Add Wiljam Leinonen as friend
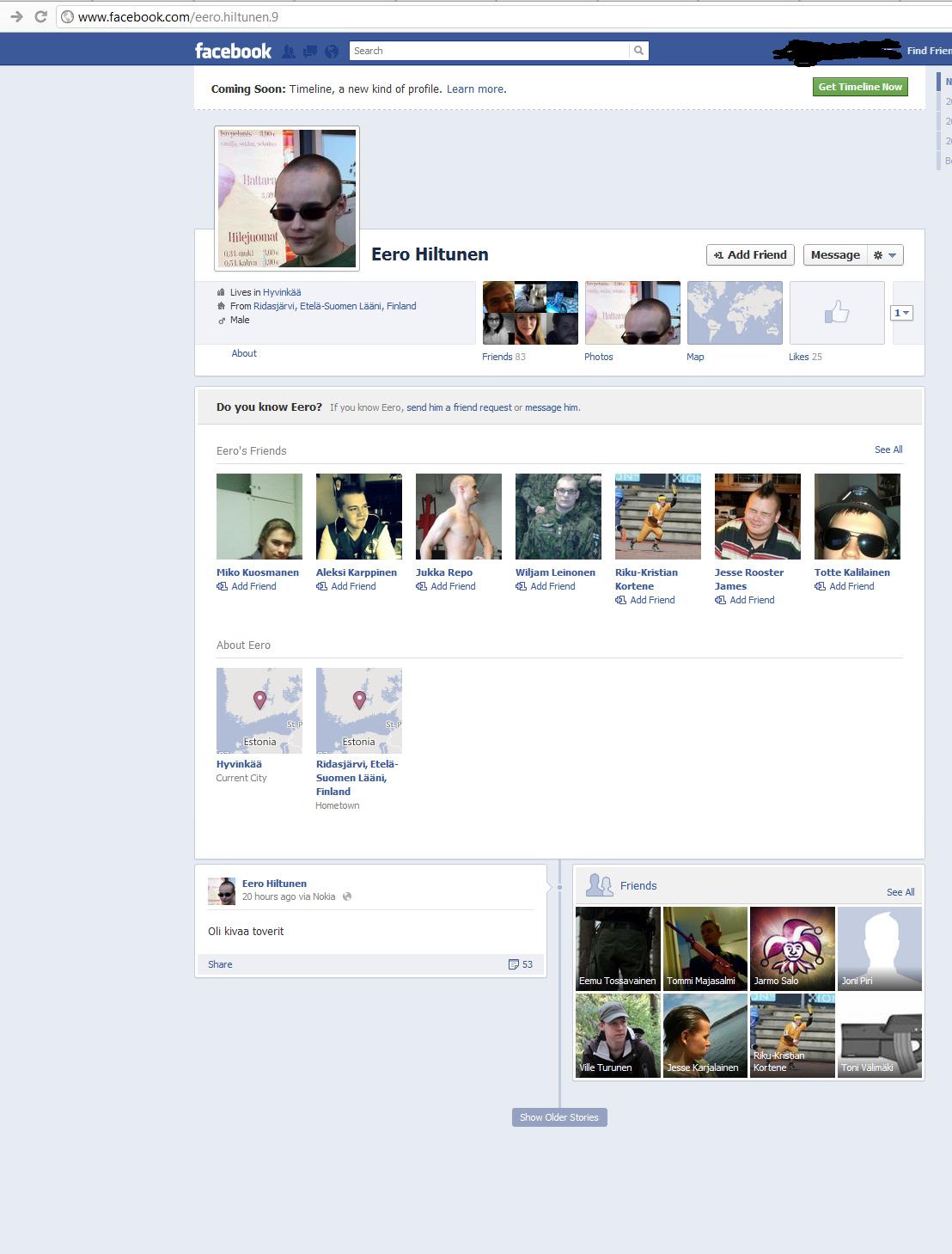952x1254 pixels. (x=546, y=586)
